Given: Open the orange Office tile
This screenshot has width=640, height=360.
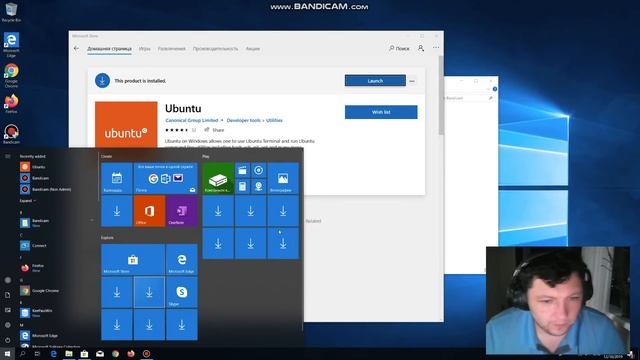Looking at the screenshot, I should 149,211.
